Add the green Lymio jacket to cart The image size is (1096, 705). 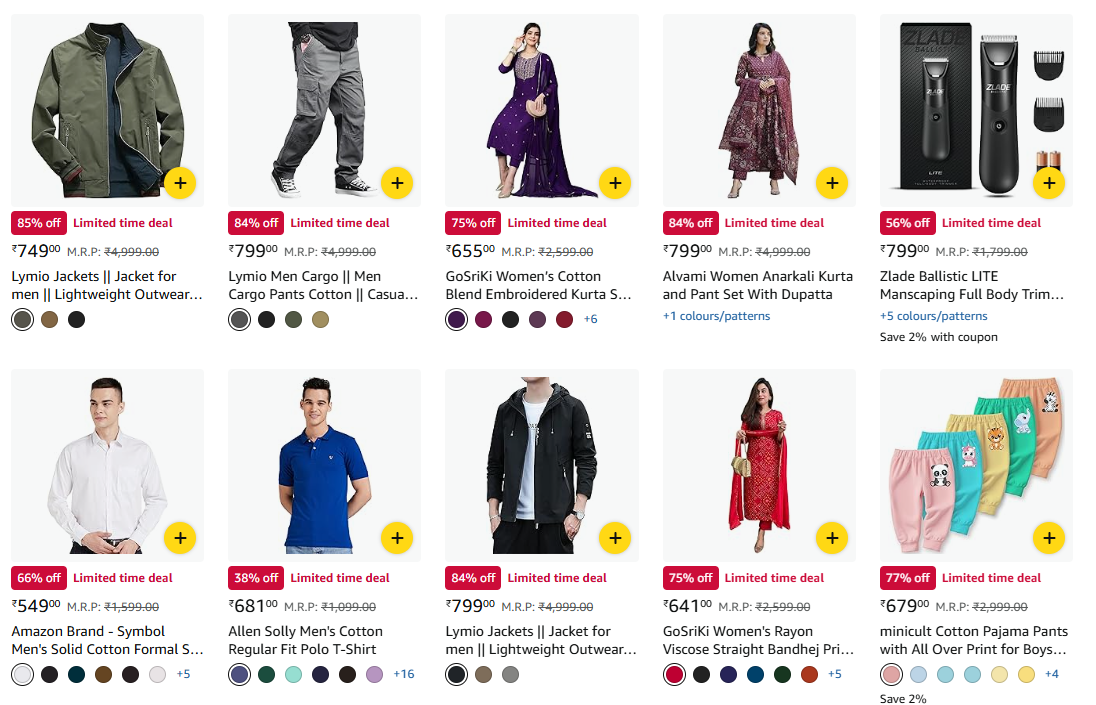pyautogui.click(x=180, y=183)
